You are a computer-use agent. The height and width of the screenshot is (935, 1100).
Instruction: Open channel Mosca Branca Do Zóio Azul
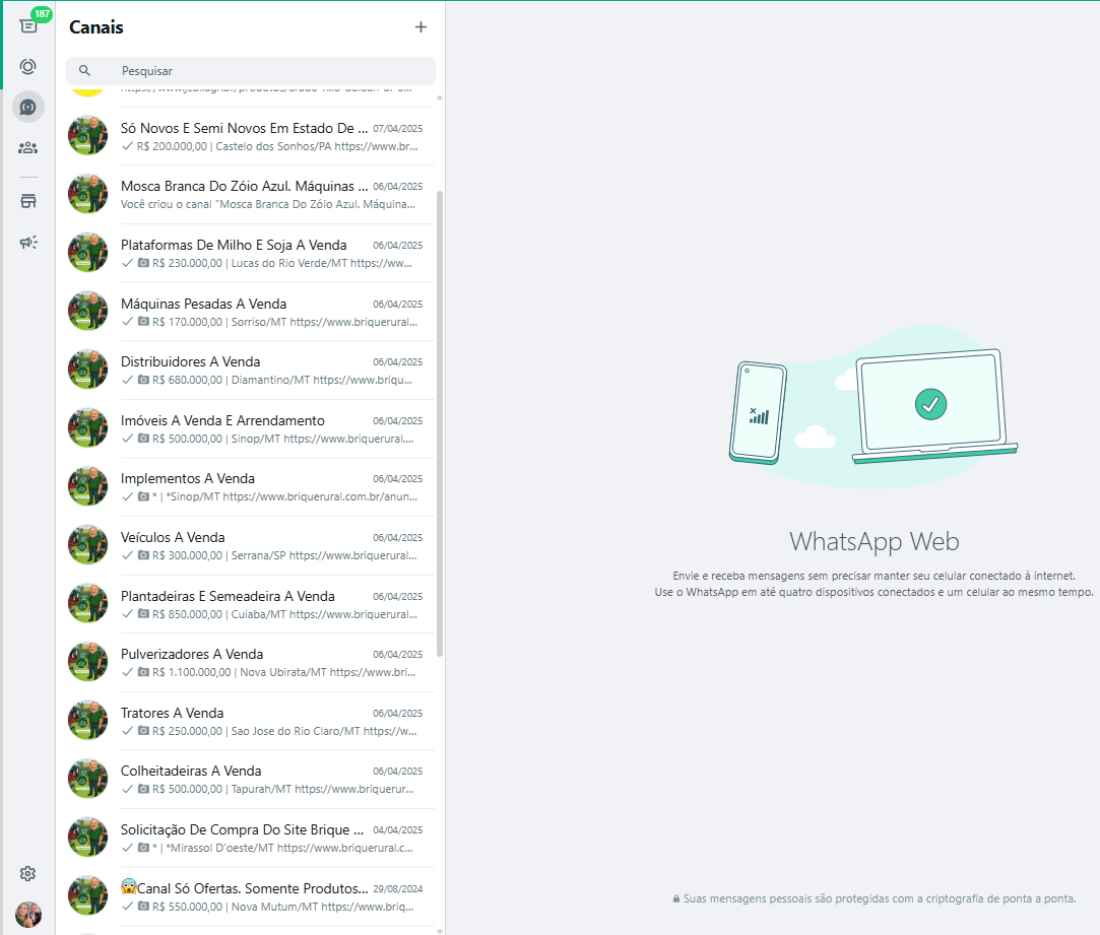pos(250,194)
